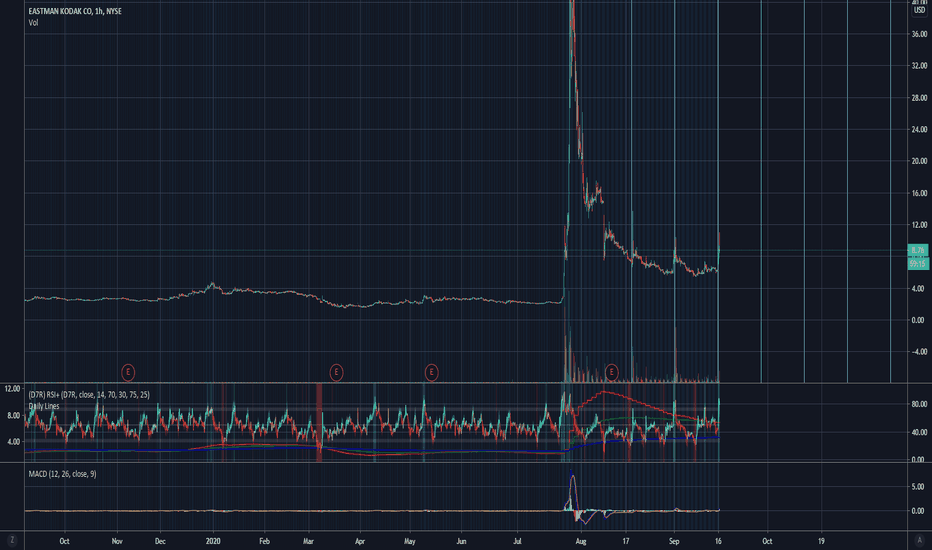Click the 12.00 label on the right price axis

(919, 225)
